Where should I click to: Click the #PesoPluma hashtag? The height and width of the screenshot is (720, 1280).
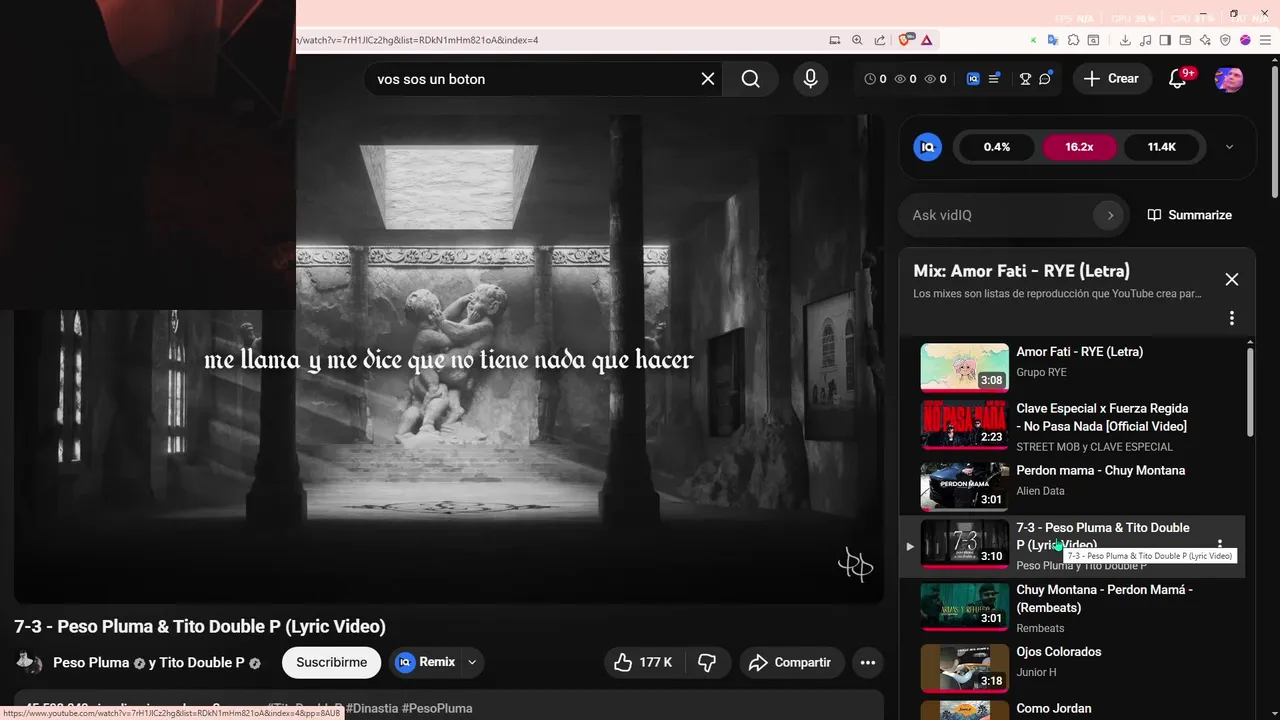pos(437,708)
